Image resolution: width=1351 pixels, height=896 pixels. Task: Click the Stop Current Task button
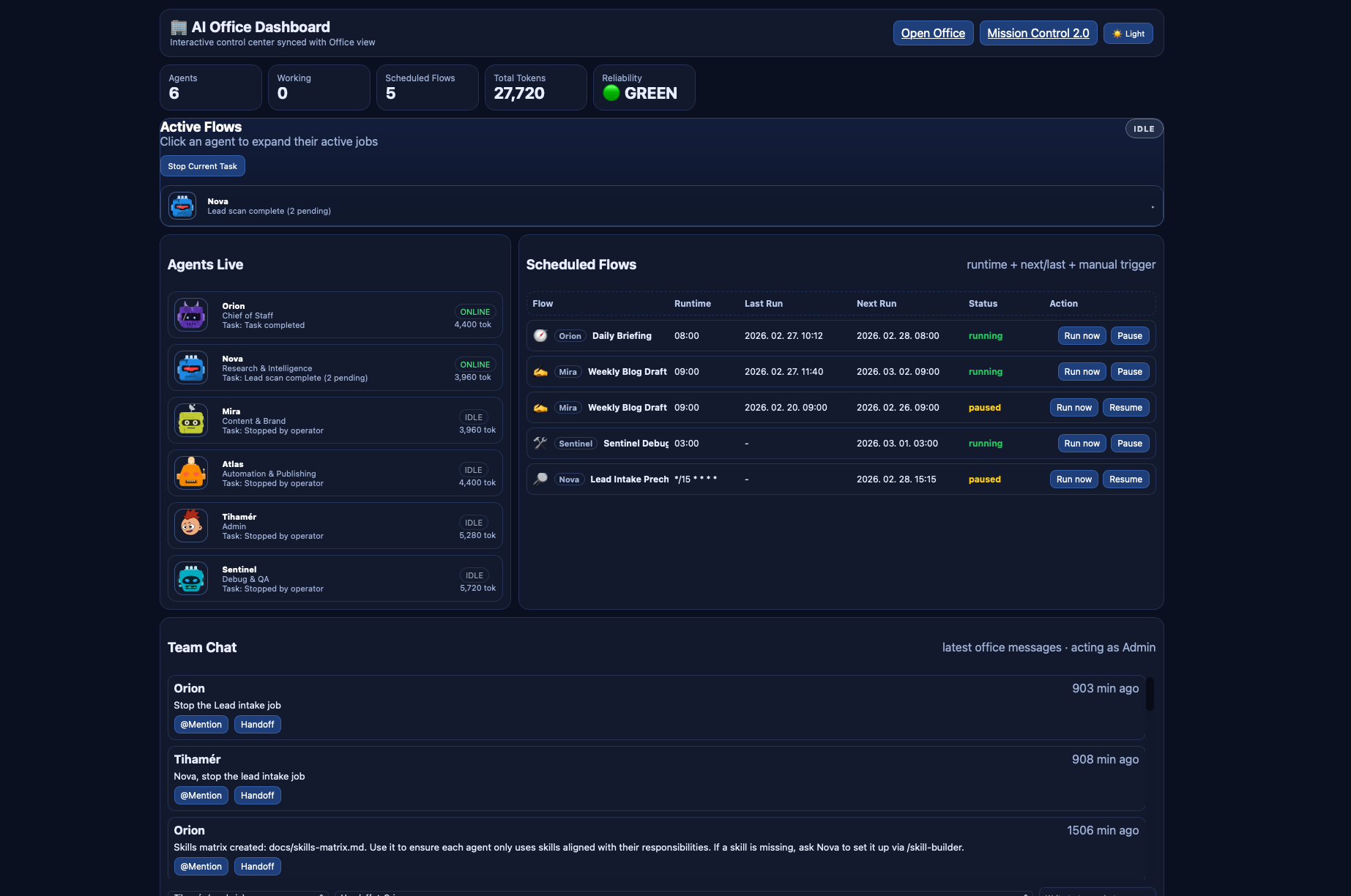[x=202, y=165]
